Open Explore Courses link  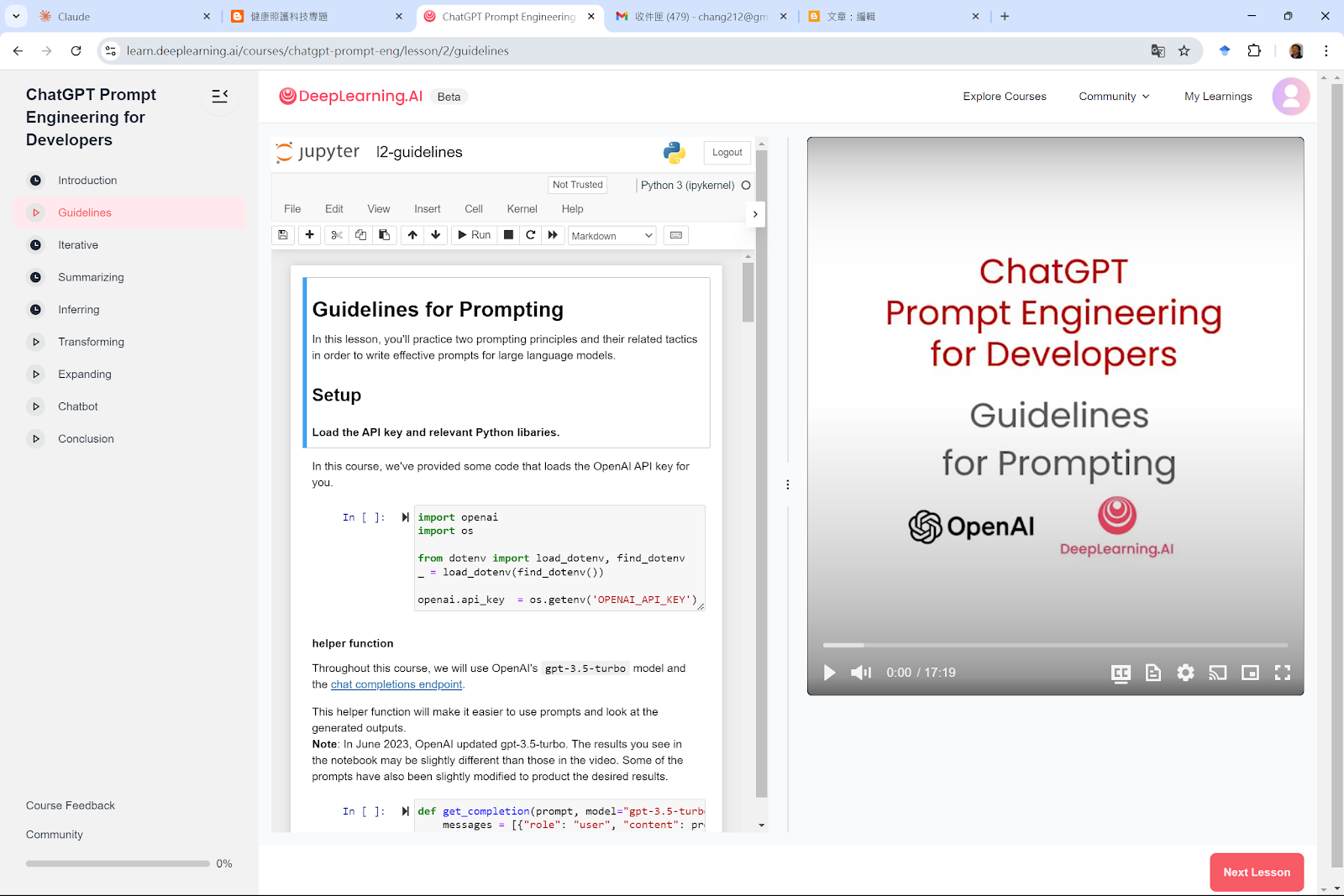1005,97
